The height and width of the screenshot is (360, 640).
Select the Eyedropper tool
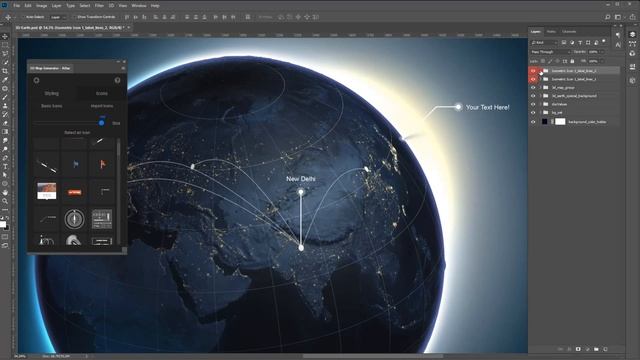click(5, 80)
